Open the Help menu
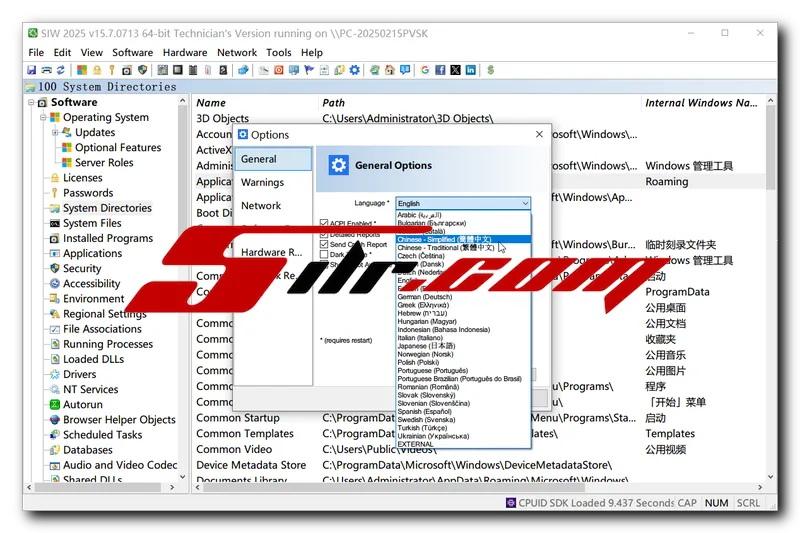This screenshot has height=533, width=800. [x=312, y=53]
